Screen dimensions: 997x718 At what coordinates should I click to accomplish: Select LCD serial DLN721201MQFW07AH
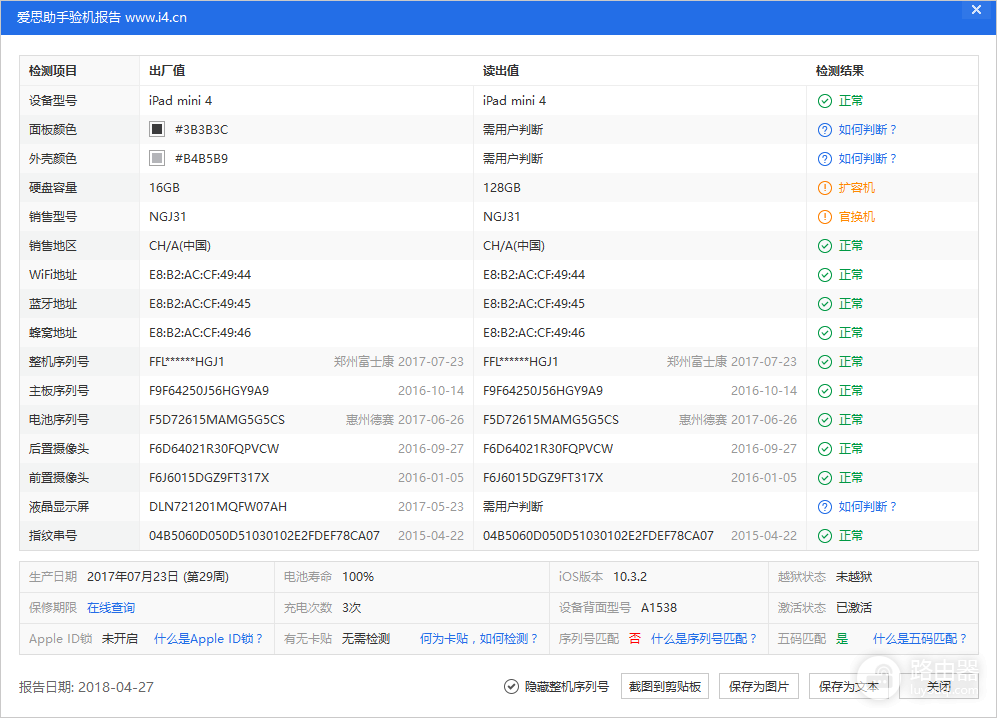218,507
